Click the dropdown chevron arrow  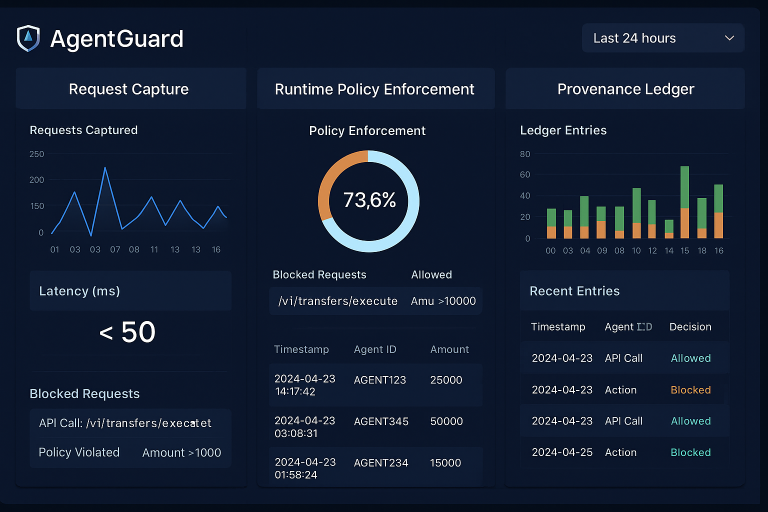click(x=729, y=38)
